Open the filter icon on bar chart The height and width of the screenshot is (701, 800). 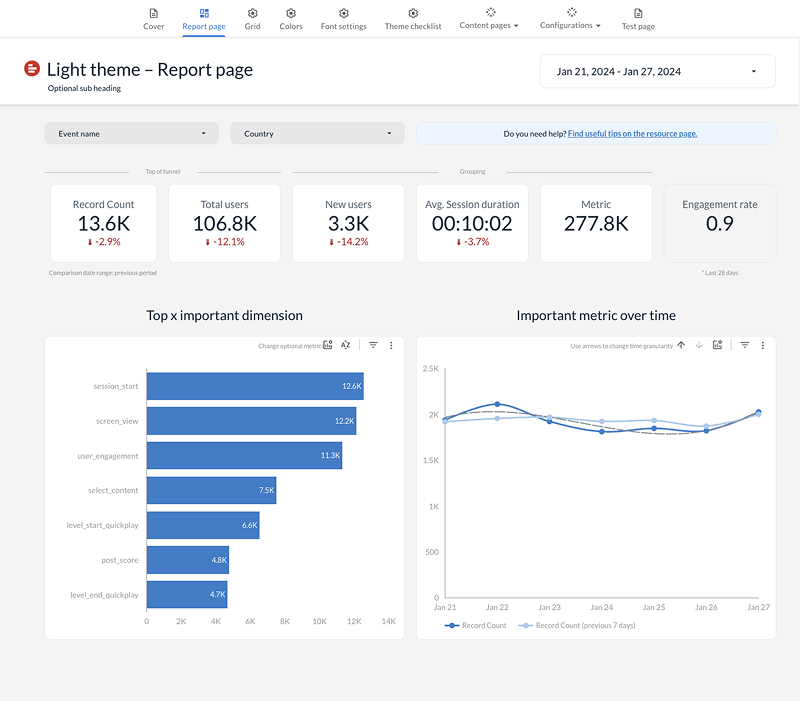tap(373, 345)
